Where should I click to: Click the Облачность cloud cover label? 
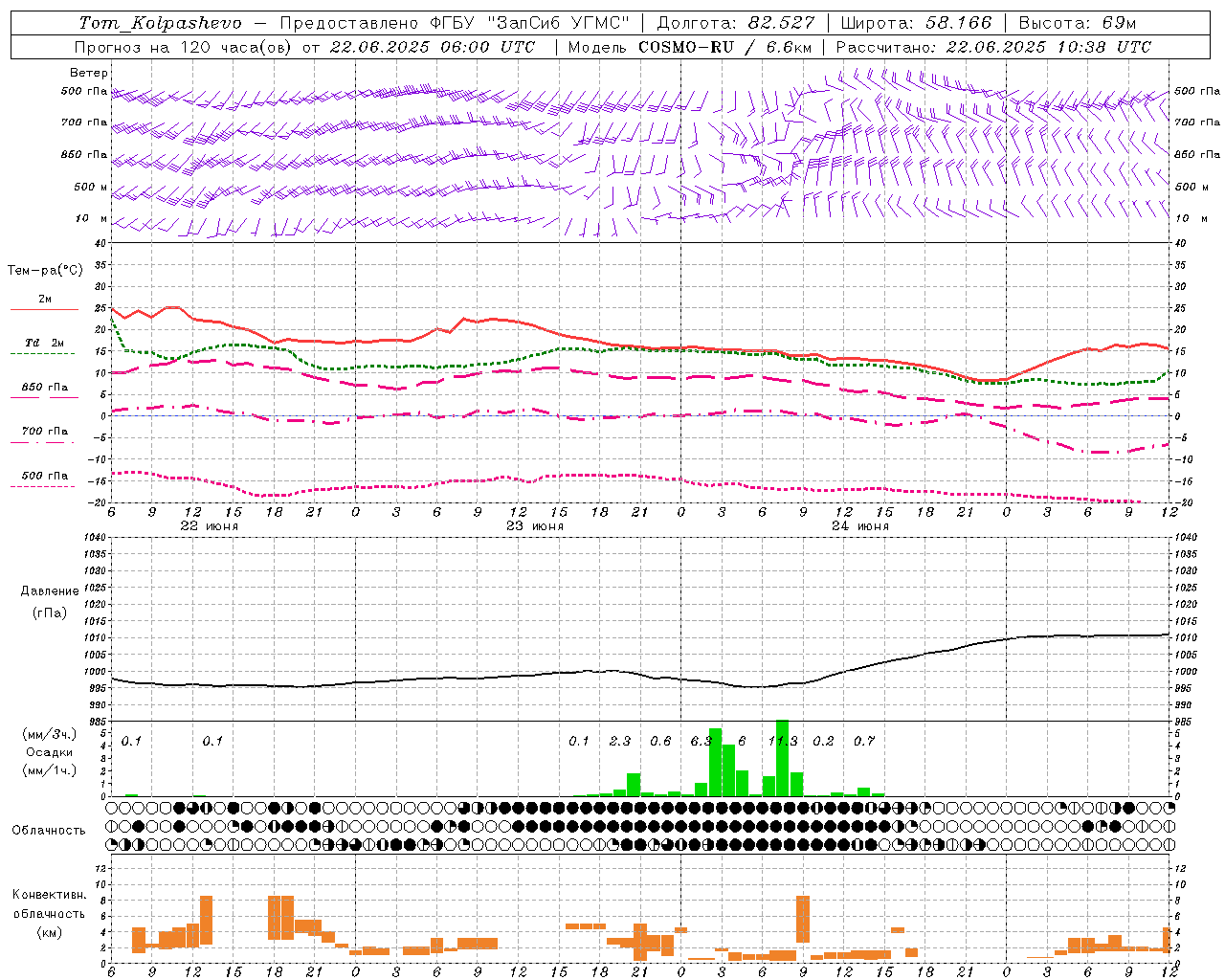point(49,831)
